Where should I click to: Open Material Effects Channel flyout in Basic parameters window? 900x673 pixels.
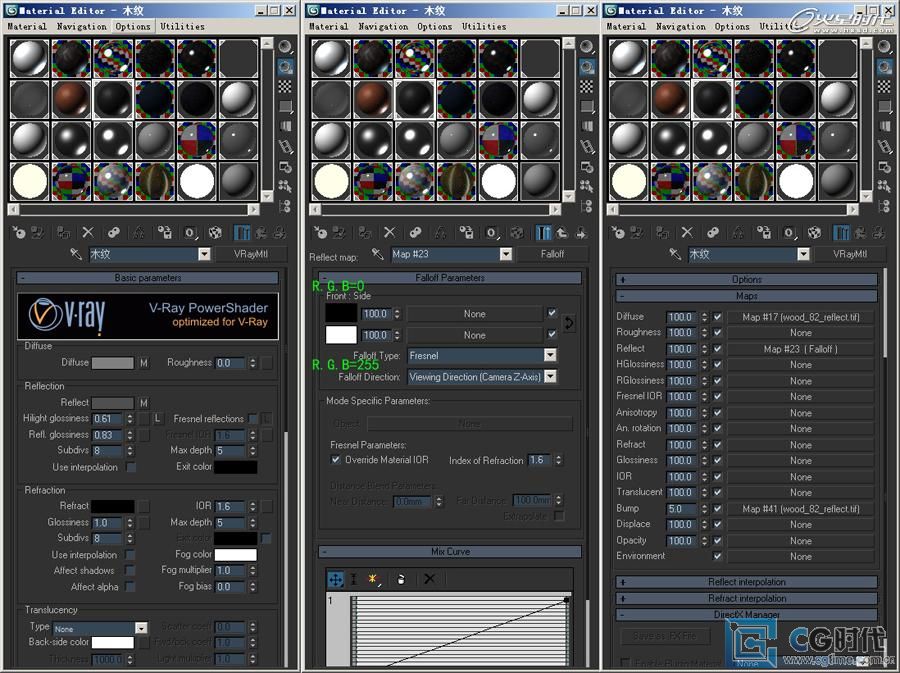point(190,232)
